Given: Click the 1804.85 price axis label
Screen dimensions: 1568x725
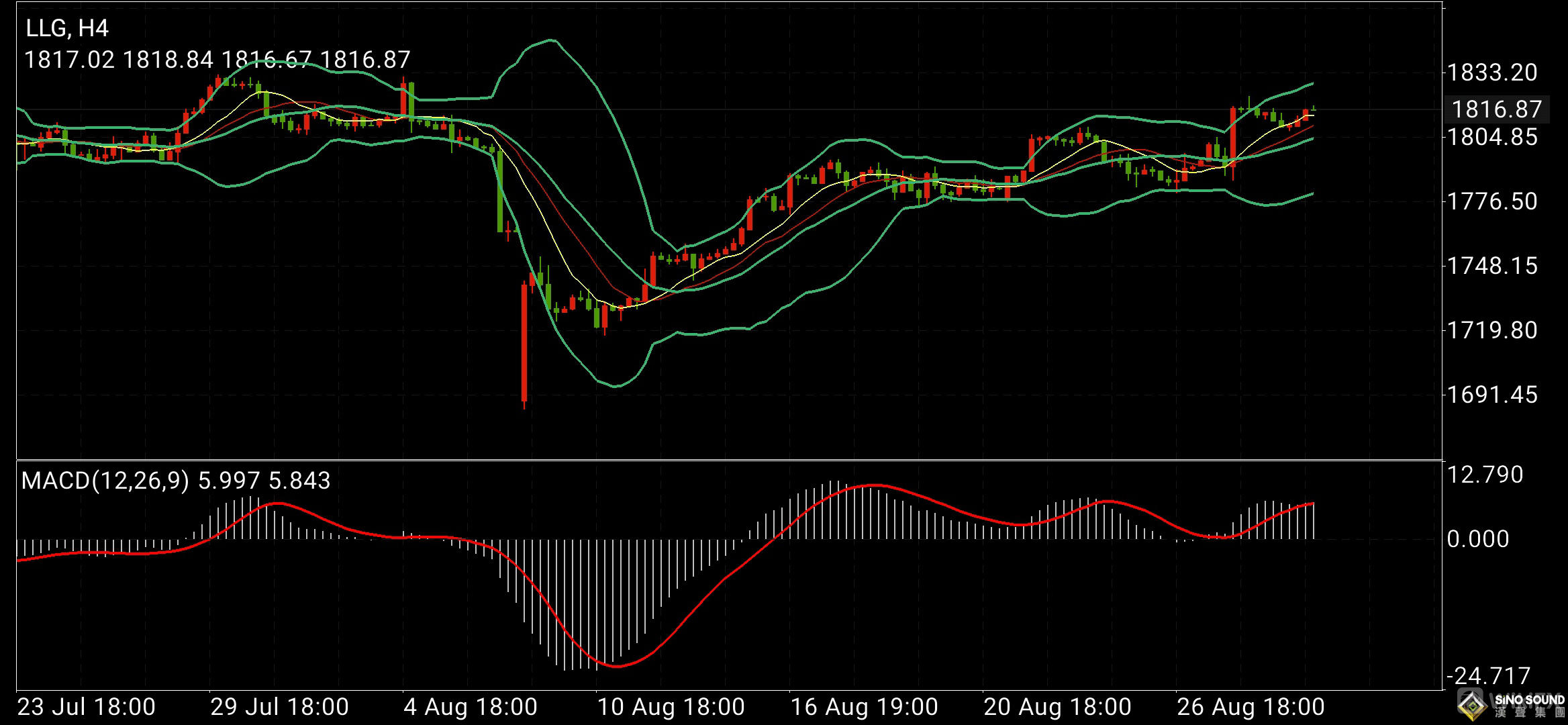Looking at the screenshot, I should point(1491,137).
